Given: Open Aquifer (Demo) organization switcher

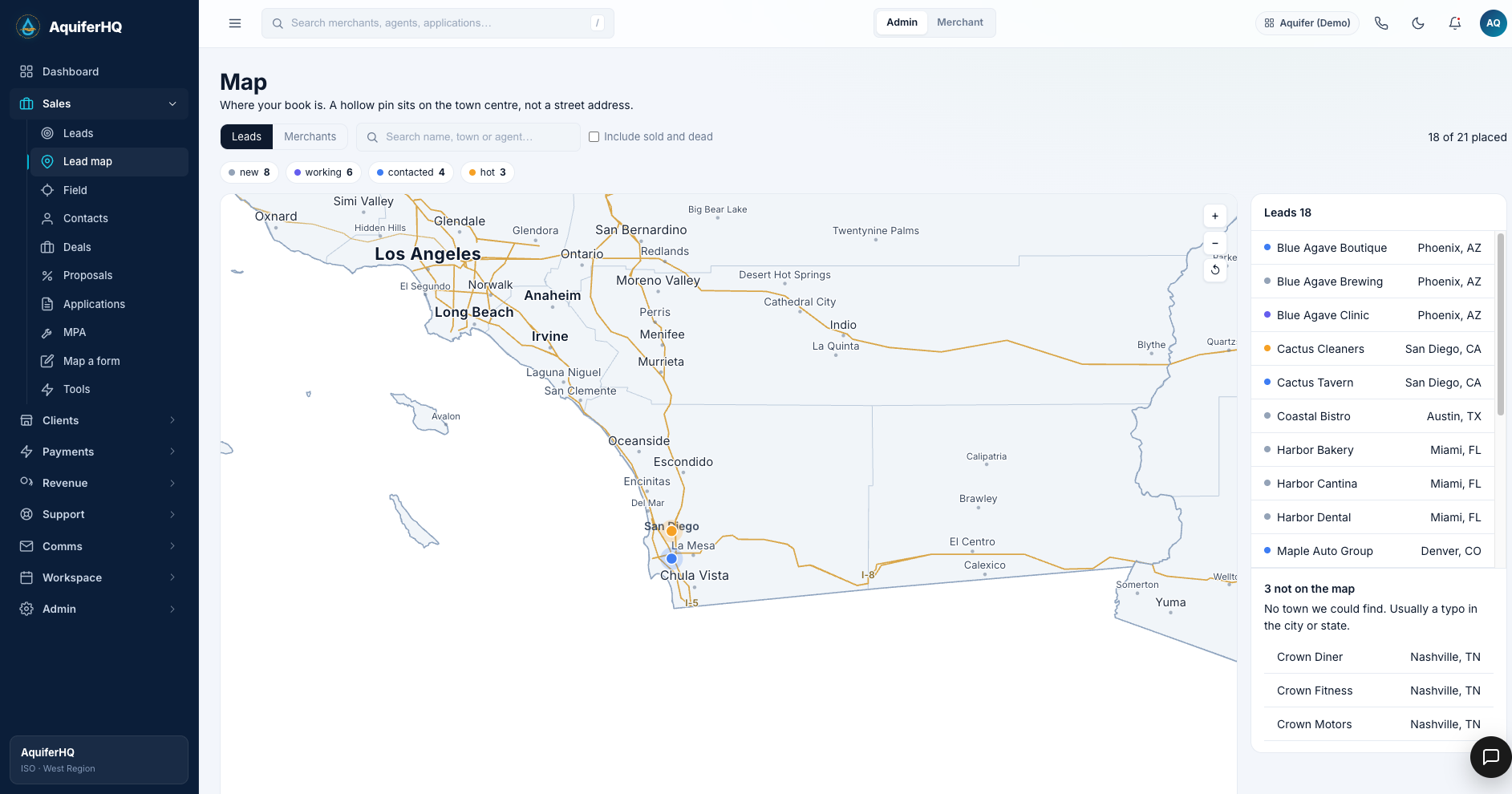Looking at the screenshot, I should click(x=1307, y=23).
